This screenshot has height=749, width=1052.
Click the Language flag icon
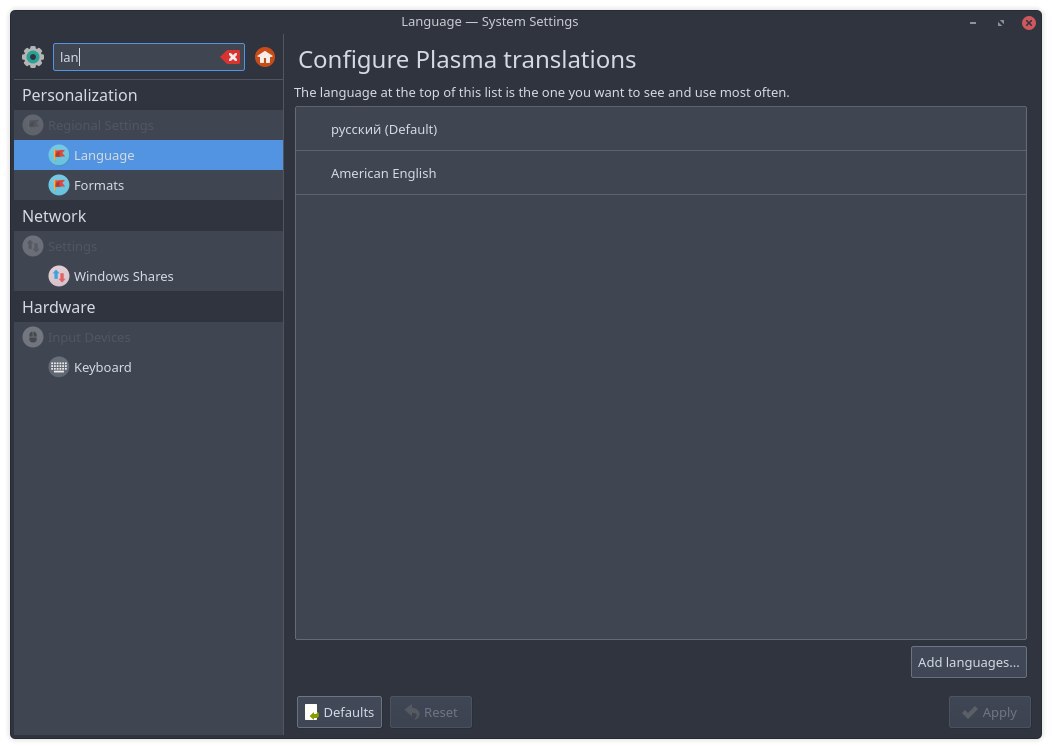coord(59,155)
